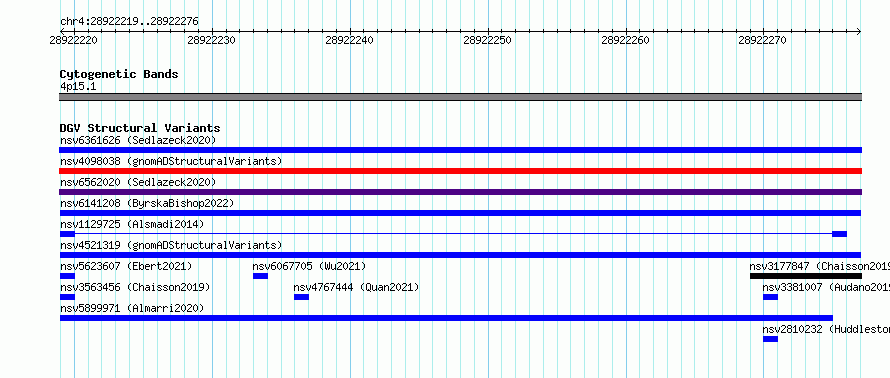Image resolution: width=890 pixels, height=378 pixels.
Task: Click ruler position 28922220
Action: (x=73, y=40)
